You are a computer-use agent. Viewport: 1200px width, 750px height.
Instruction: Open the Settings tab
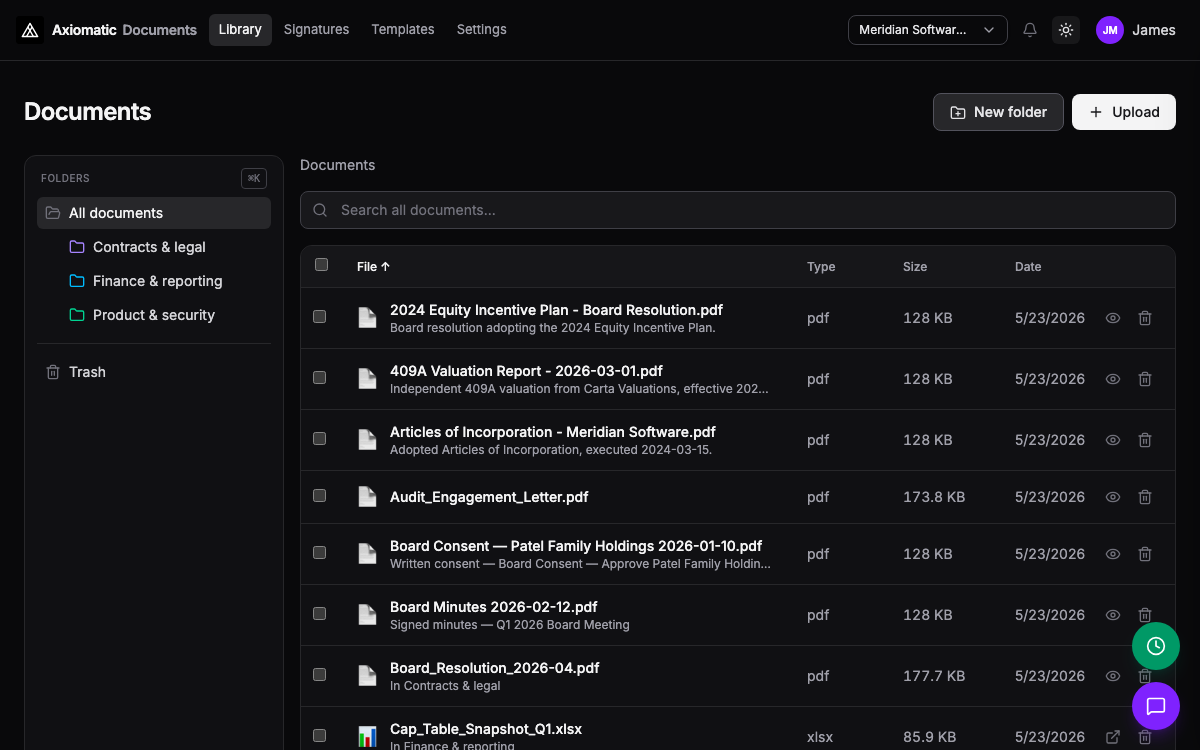[482, 30]
